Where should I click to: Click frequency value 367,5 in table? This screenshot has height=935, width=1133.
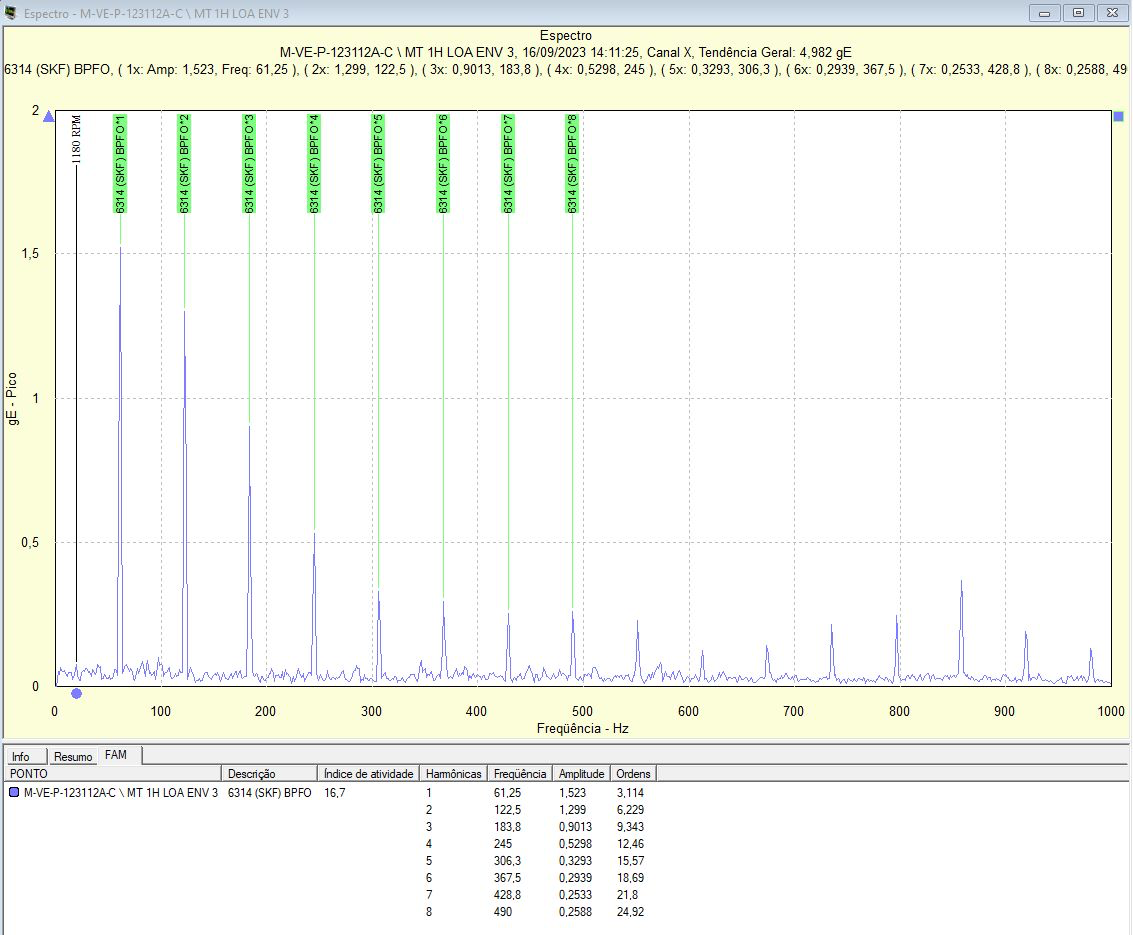click(507, 878)
